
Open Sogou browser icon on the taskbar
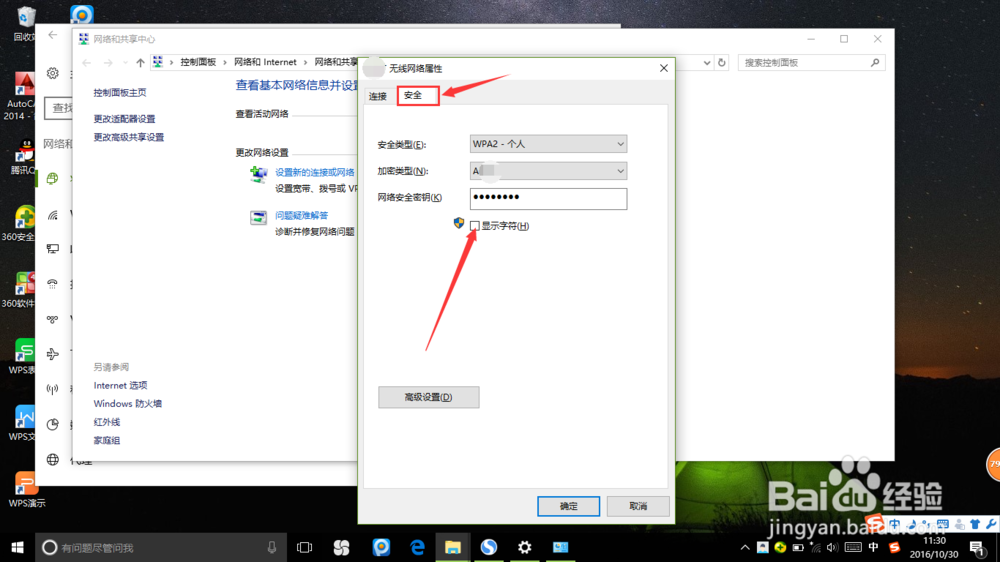489,547
